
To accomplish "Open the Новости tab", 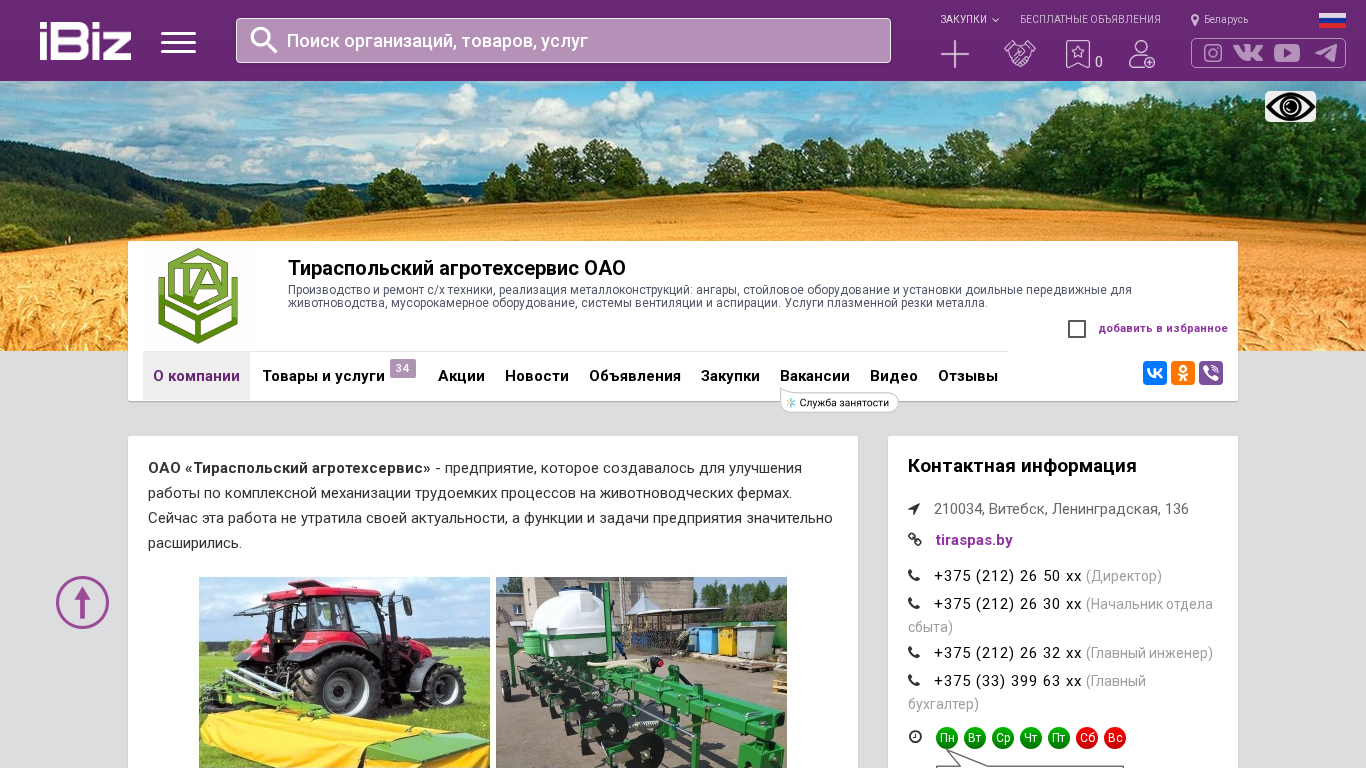I will (537, 376).
